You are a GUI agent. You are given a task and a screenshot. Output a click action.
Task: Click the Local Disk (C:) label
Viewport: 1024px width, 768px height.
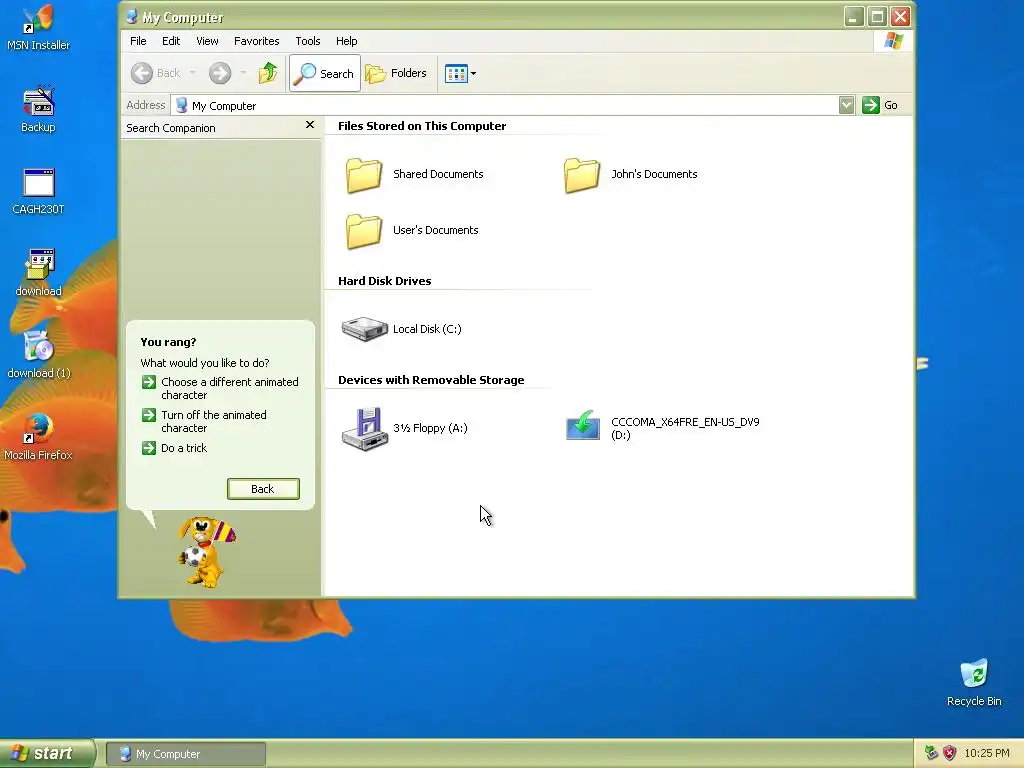point(427,329)
